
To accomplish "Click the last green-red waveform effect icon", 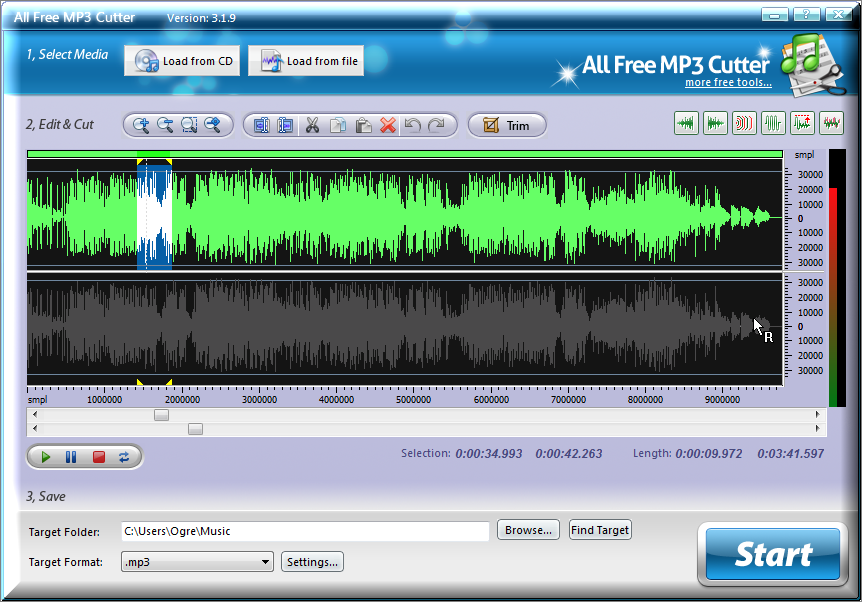I will coord(831,123).
